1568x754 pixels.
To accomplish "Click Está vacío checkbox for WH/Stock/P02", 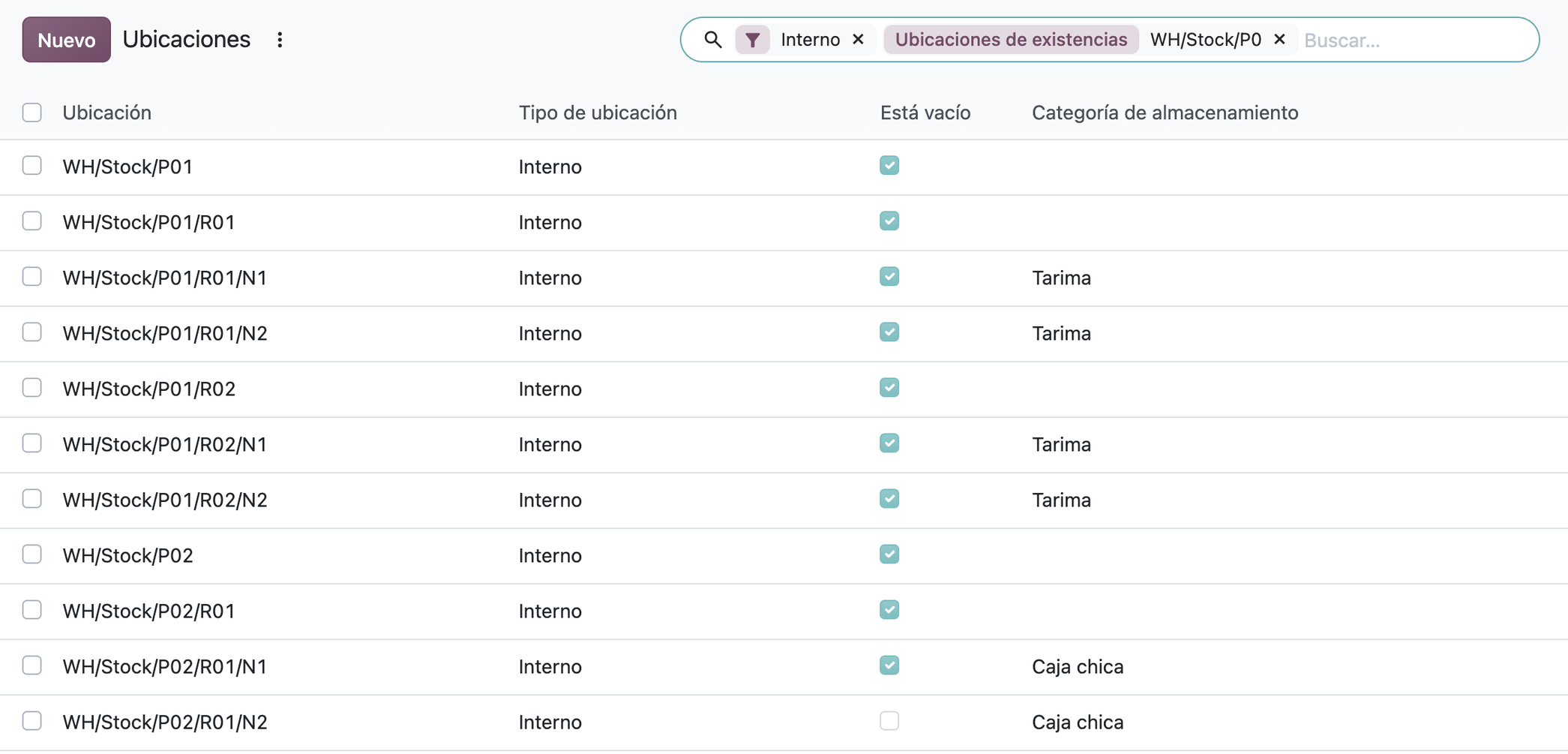I will click(x=889, y=554).
